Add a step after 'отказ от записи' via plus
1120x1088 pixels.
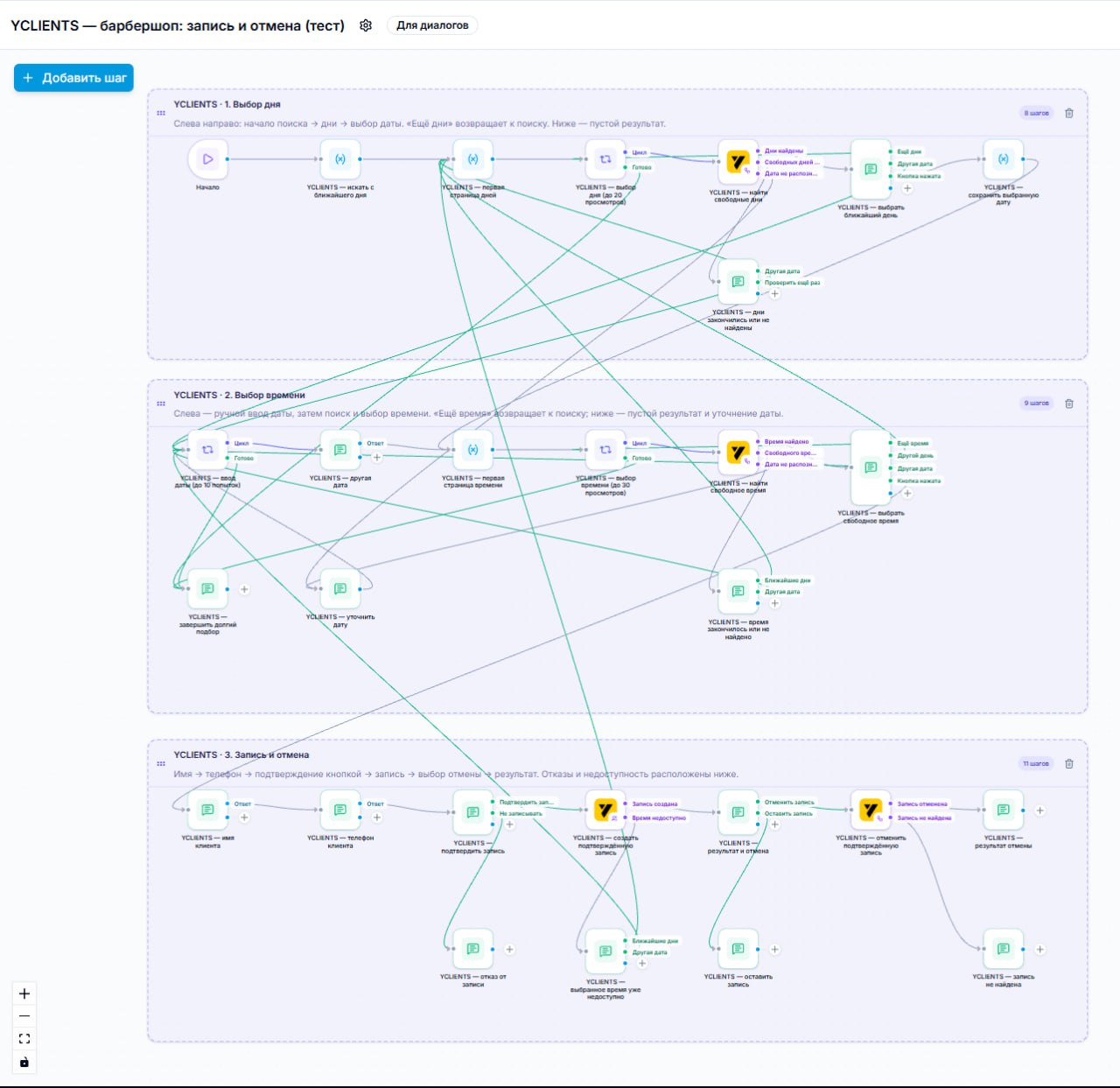coord(509,949)
